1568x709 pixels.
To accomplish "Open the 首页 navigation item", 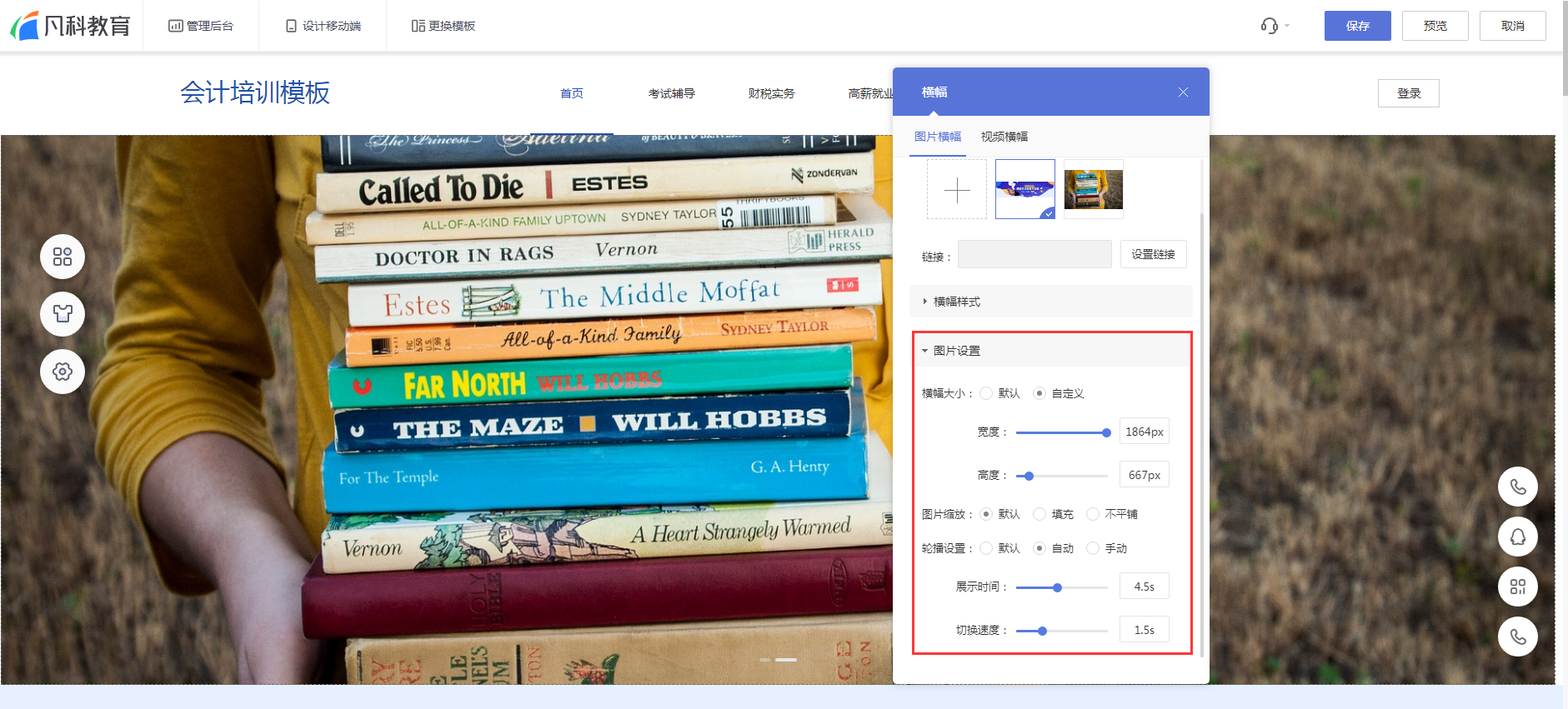I will pyautogui.click(x=572, y=93).
